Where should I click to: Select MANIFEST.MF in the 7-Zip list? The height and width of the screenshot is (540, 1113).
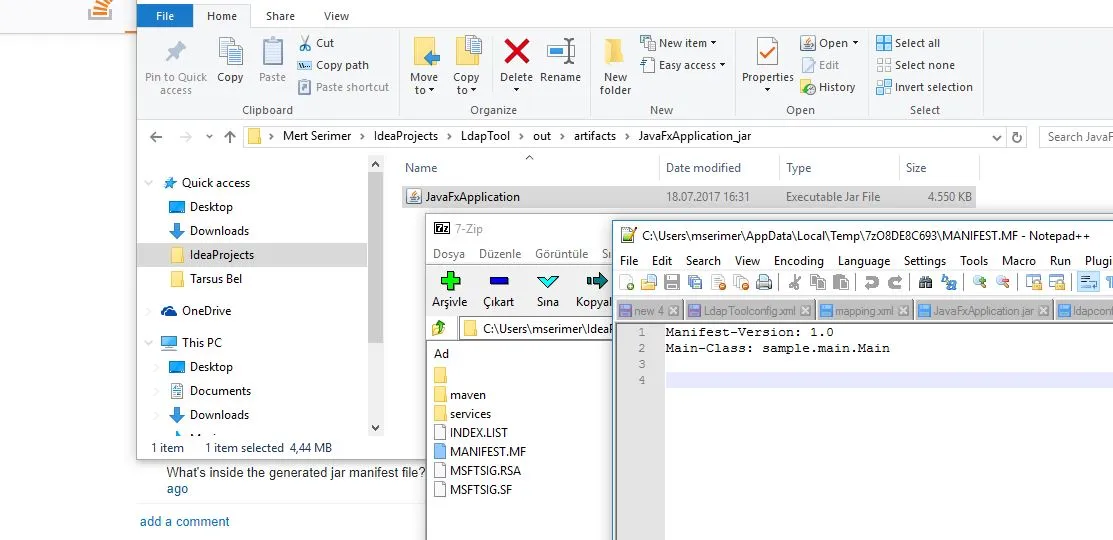[480, 451]
